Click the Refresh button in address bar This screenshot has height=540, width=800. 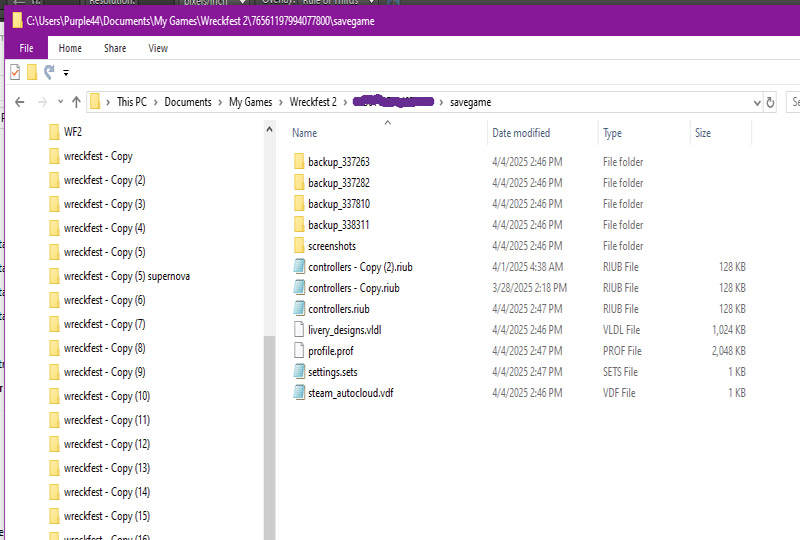(x=770, y=103)
